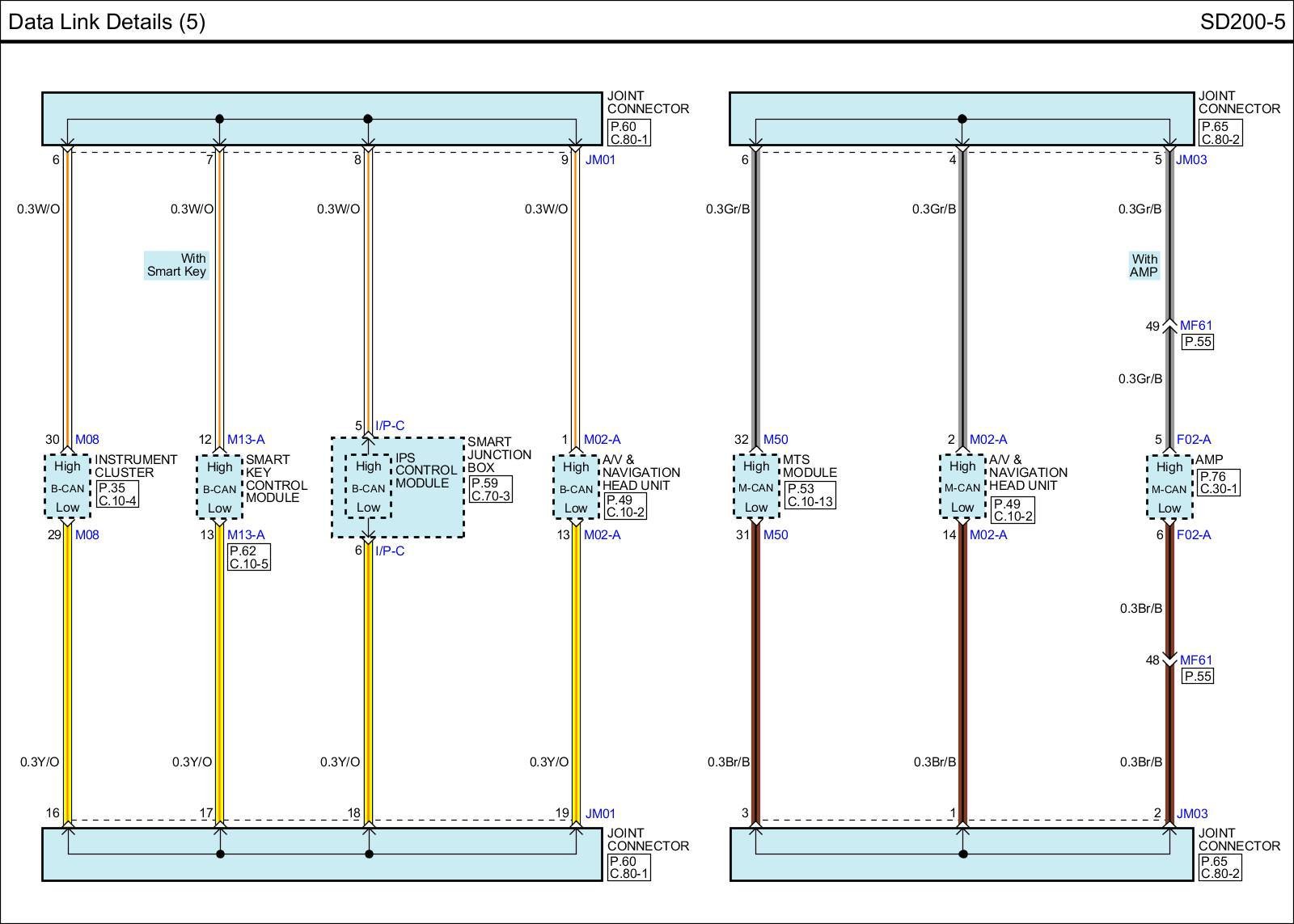Click the 'With Smart Key' option label
This screenshot has width=1294, height=924.
[x=176, y=265]
